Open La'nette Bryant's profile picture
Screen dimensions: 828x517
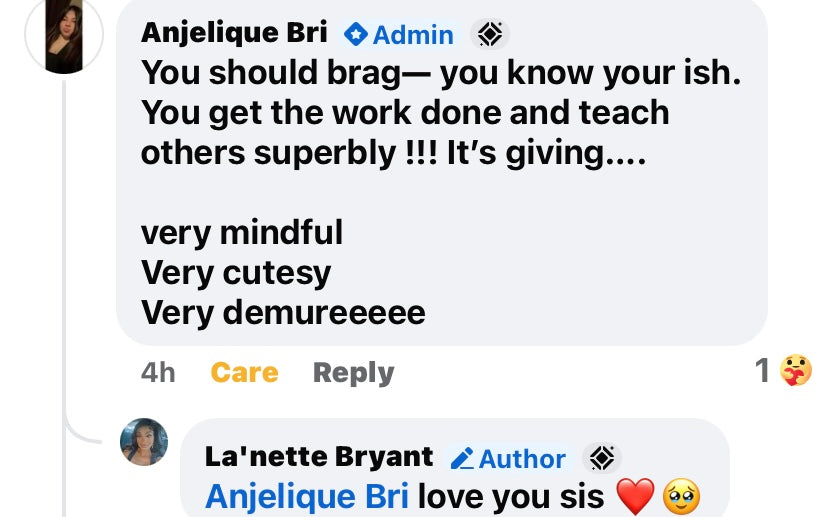pyautogui.click(x=144, y=441)
